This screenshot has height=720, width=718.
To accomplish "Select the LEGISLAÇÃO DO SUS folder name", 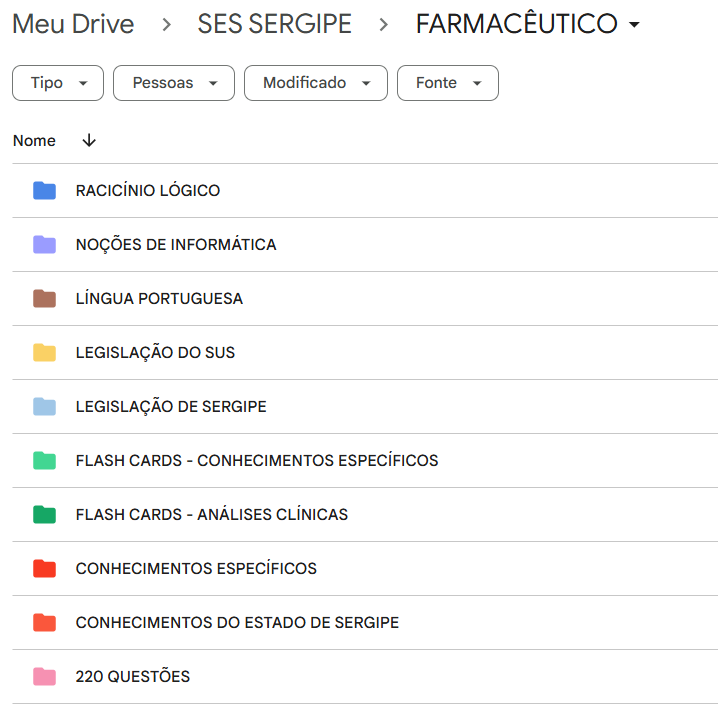I will click(x=155, y=353).
